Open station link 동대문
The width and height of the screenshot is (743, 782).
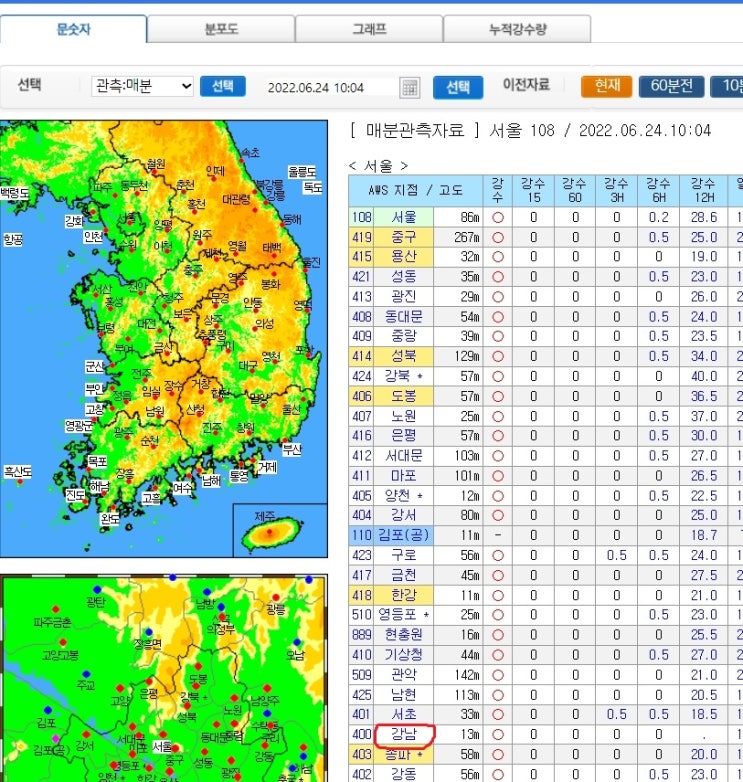(403, 317)
